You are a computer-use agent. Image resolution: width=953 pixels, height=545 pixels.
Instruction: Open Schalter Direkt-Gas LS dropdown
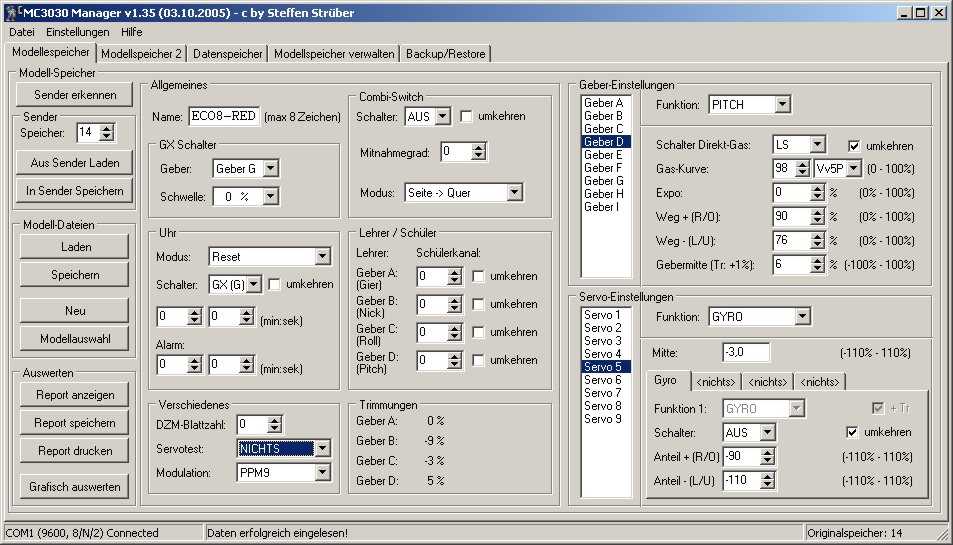(x=817, y=145)
